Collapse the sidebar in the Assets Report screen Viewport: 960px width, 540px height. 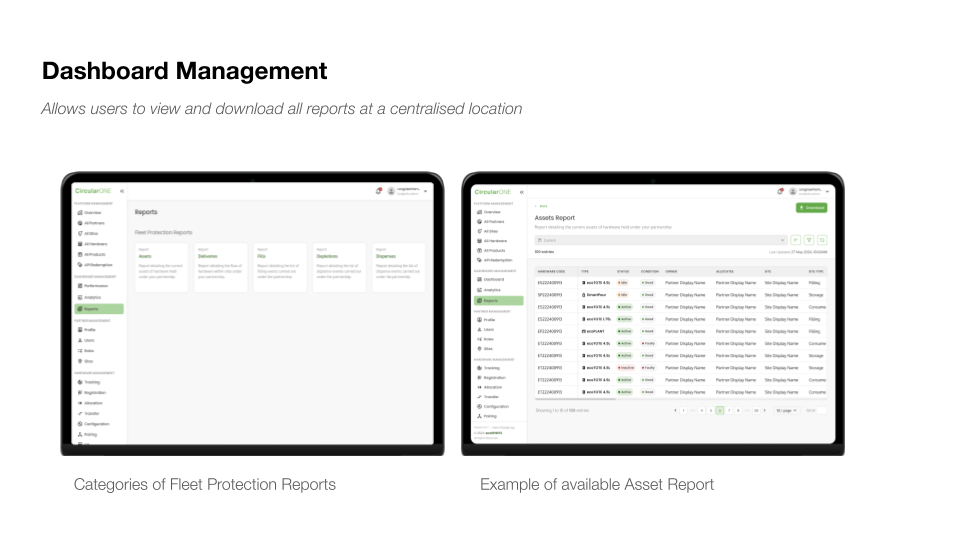(522, 192)
